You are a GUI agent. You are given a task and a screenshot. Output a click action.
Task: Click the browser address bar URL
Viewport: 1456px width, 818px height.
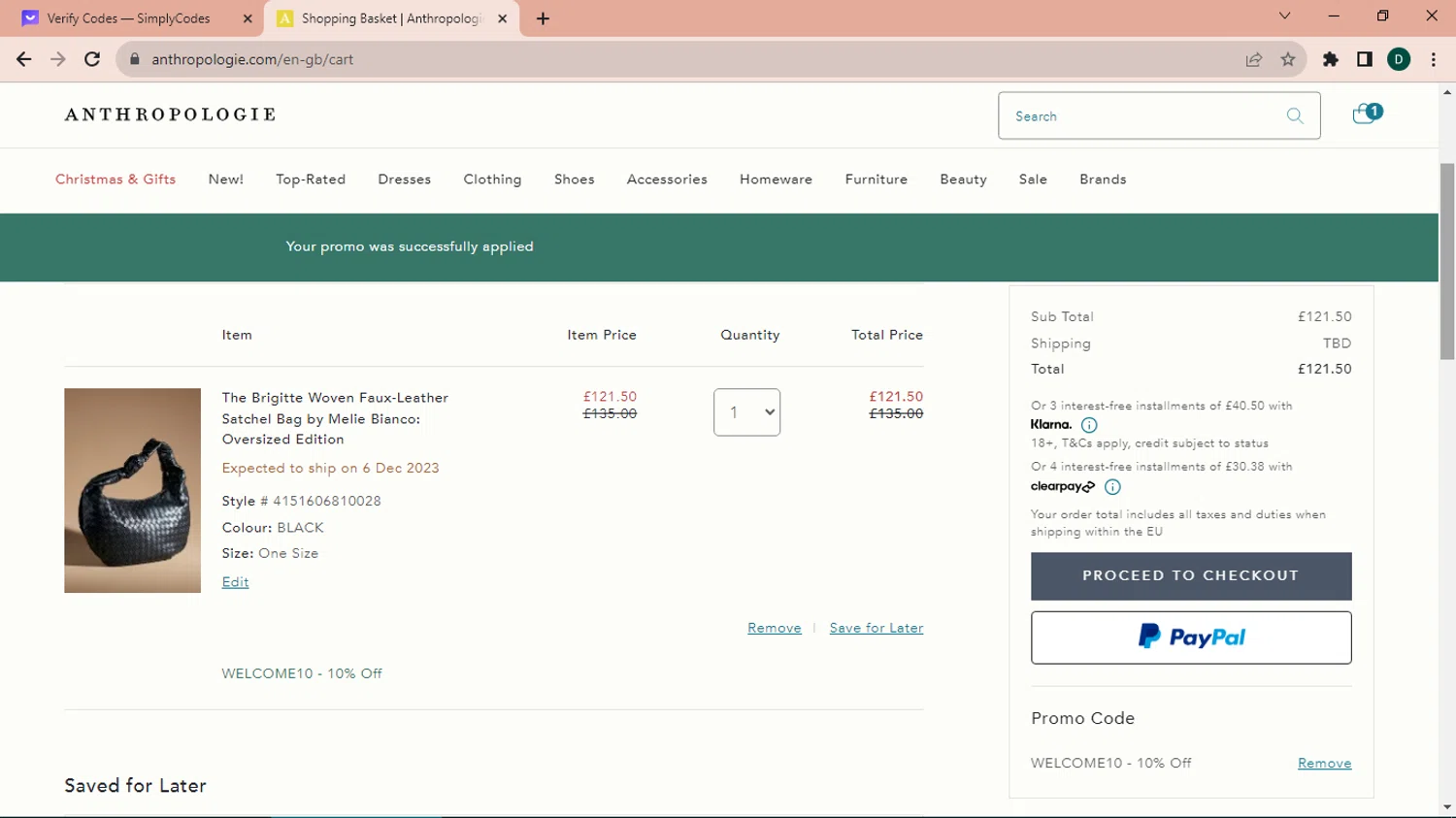point(252,59)
